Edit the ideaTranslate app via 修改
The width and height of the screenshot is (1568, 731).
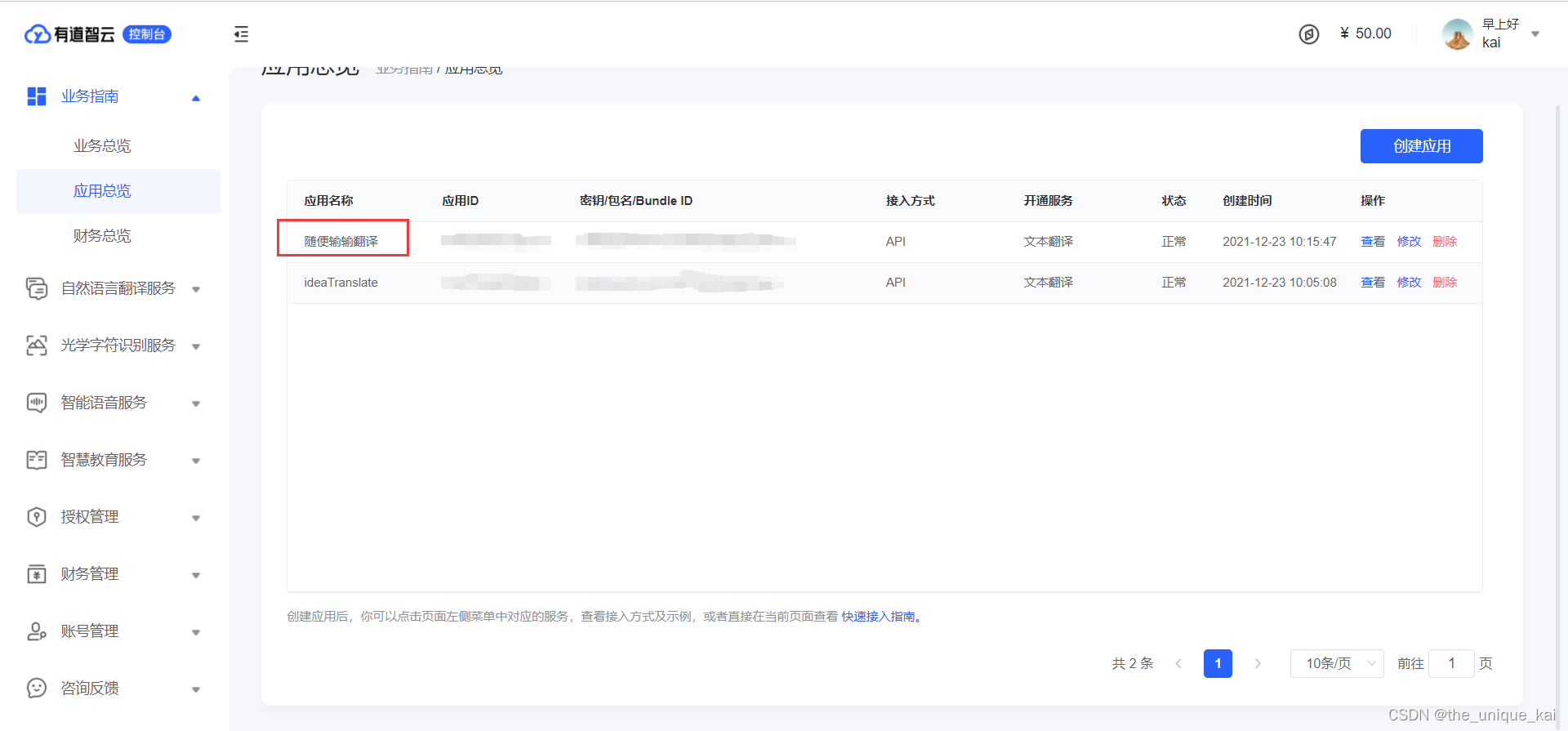(1409, 283)
